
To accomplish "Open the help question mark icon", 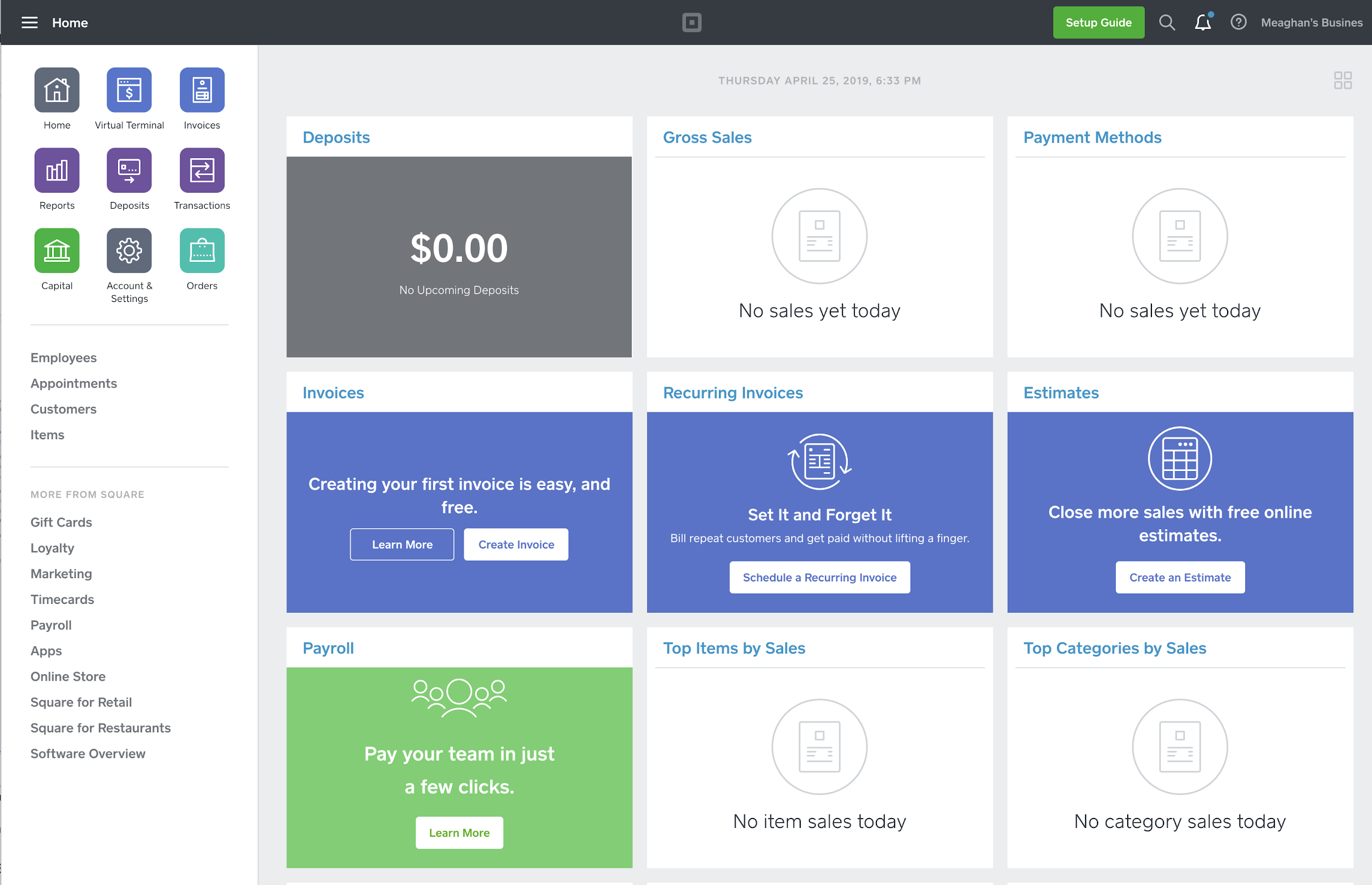I will [1239, 23].
